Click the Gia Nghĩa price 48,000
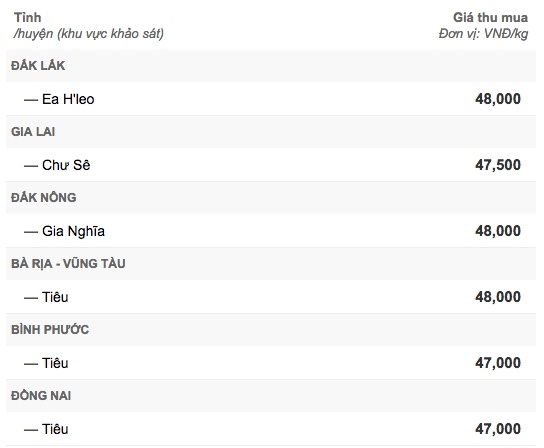This screenshot has height=448, width=544. click(498, 231)
